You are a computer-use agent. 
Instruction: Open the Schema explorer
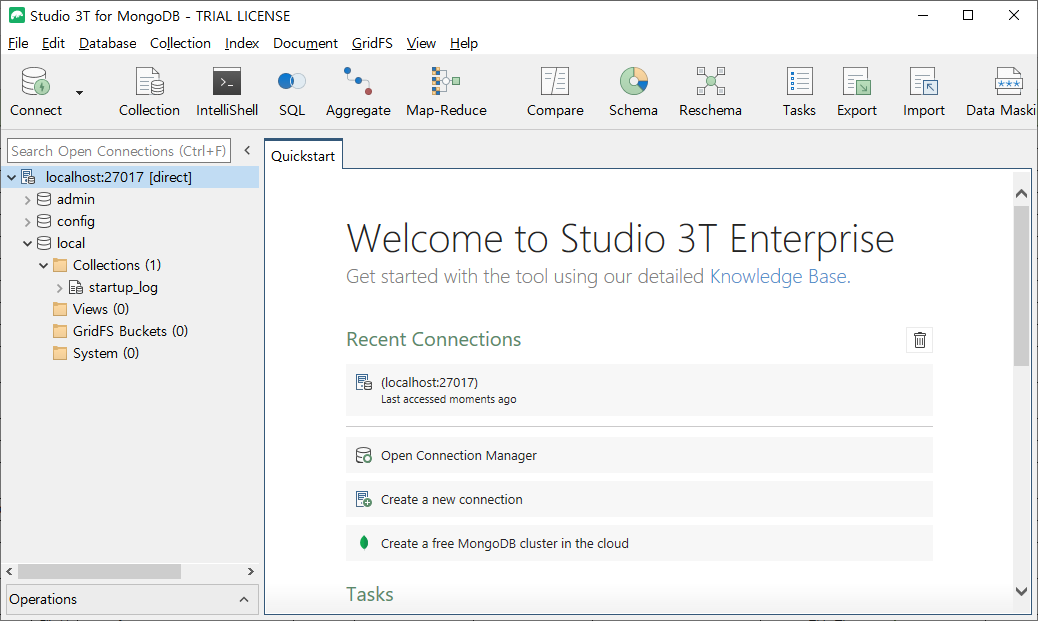634,91
